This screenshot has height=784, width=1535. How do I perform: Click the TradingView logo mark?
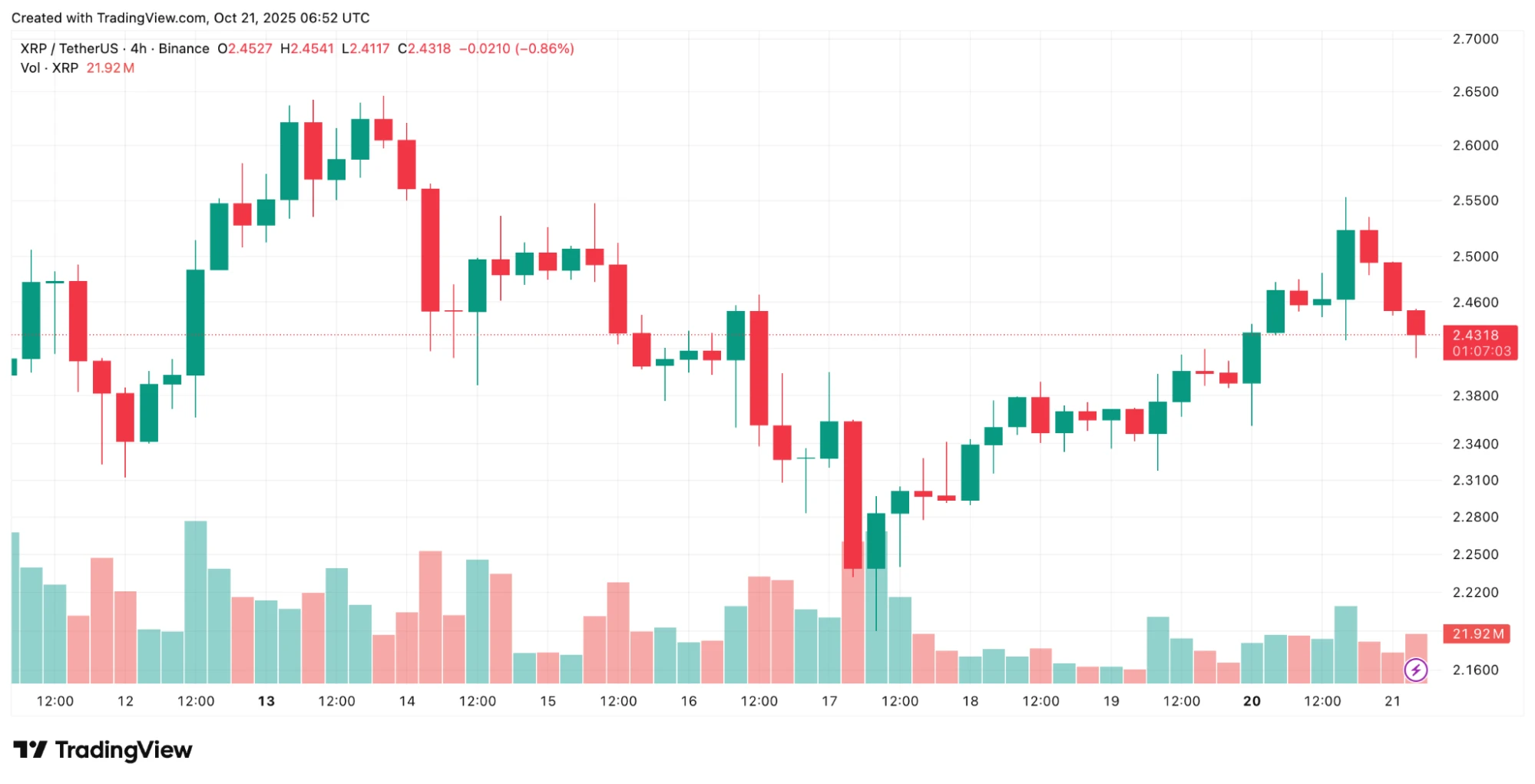click(30, 749)
